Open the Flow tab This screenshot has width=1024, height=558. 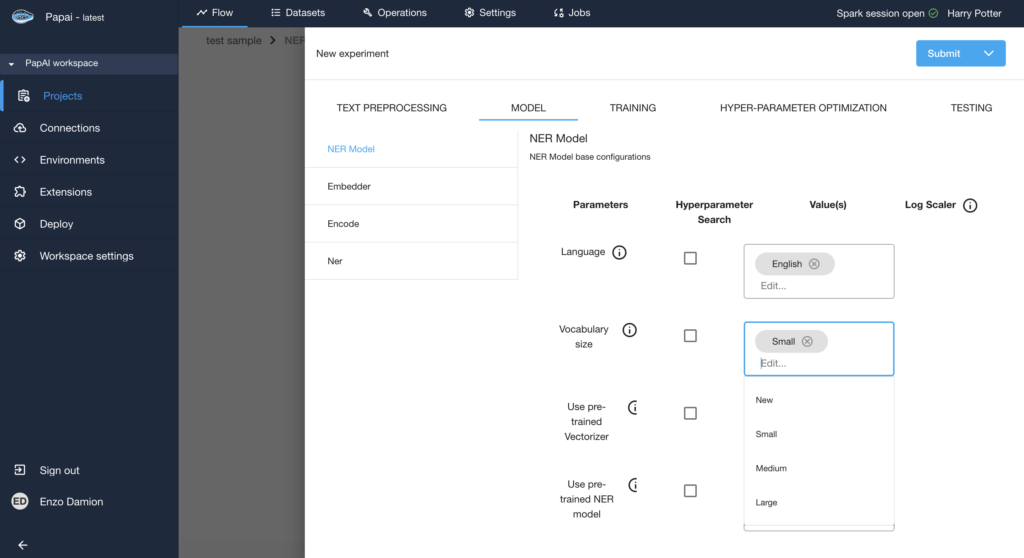click(x=215, y=13)
